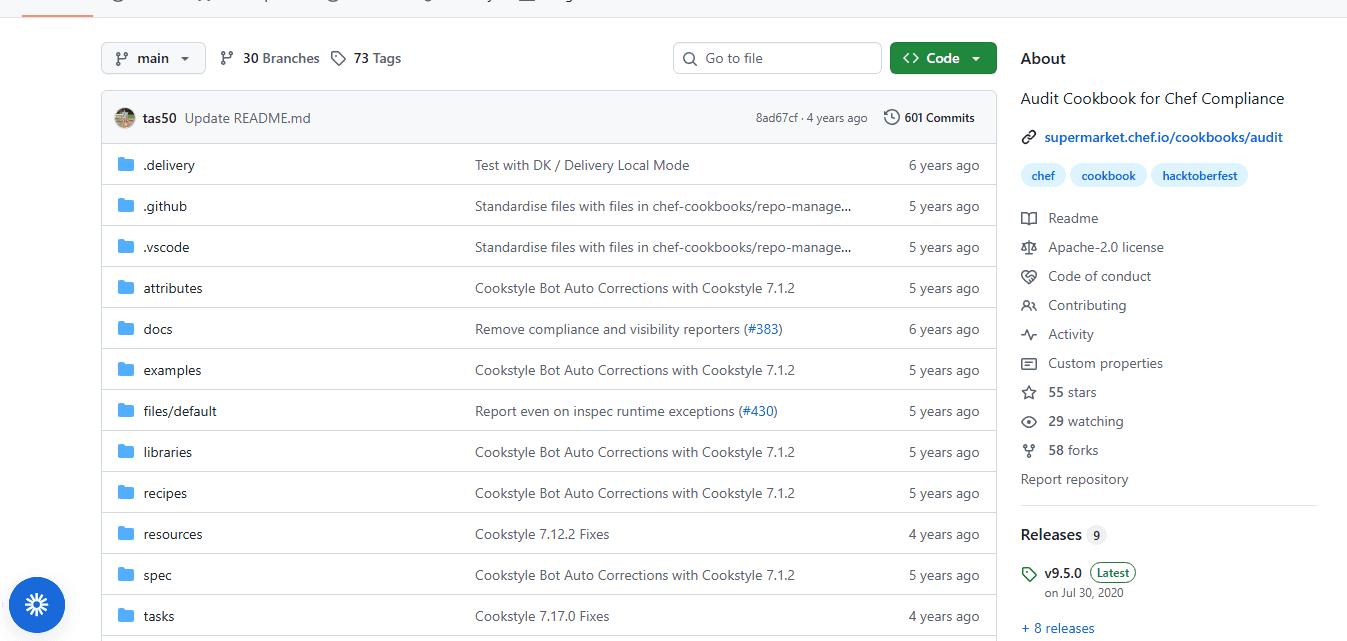Screen dimensions: 1347x641
Task: Open the supermarket.chef.io cookbooks audit link
Action: click(1163, 137)
